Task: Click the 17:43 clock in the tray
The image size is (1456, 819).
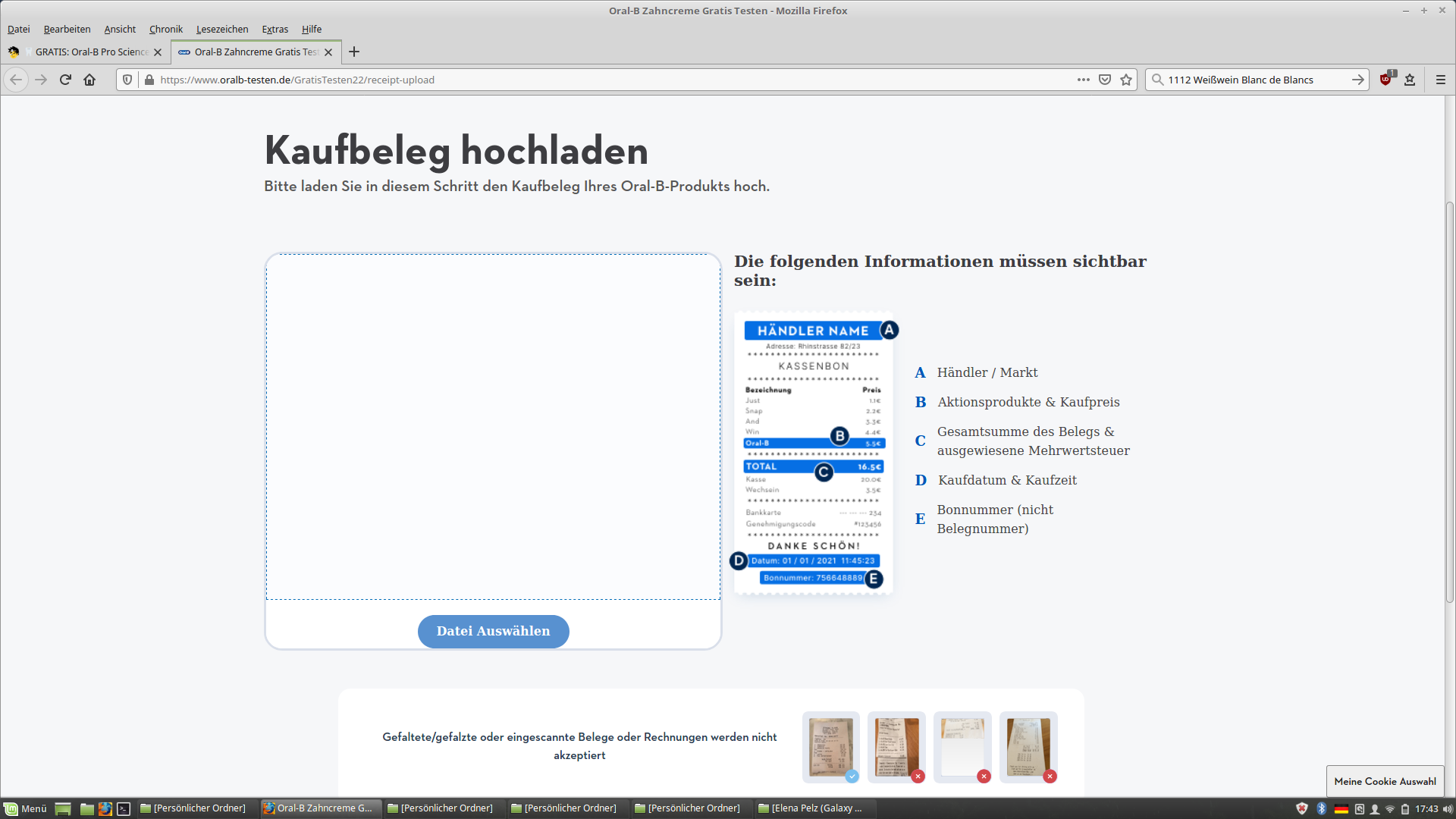Action: click(1426, 808)
